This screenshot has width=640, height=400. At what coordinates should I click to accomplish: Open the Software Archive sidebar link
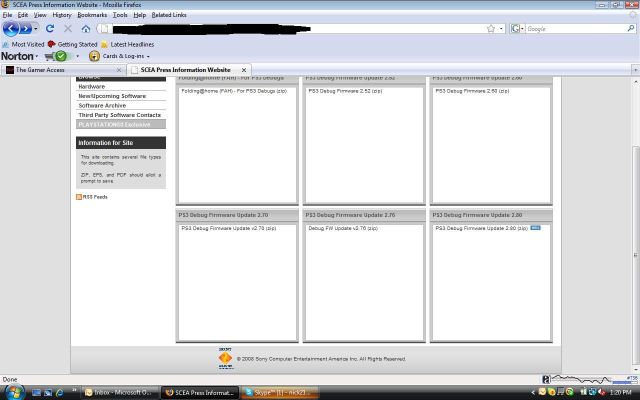coord(102,105)
